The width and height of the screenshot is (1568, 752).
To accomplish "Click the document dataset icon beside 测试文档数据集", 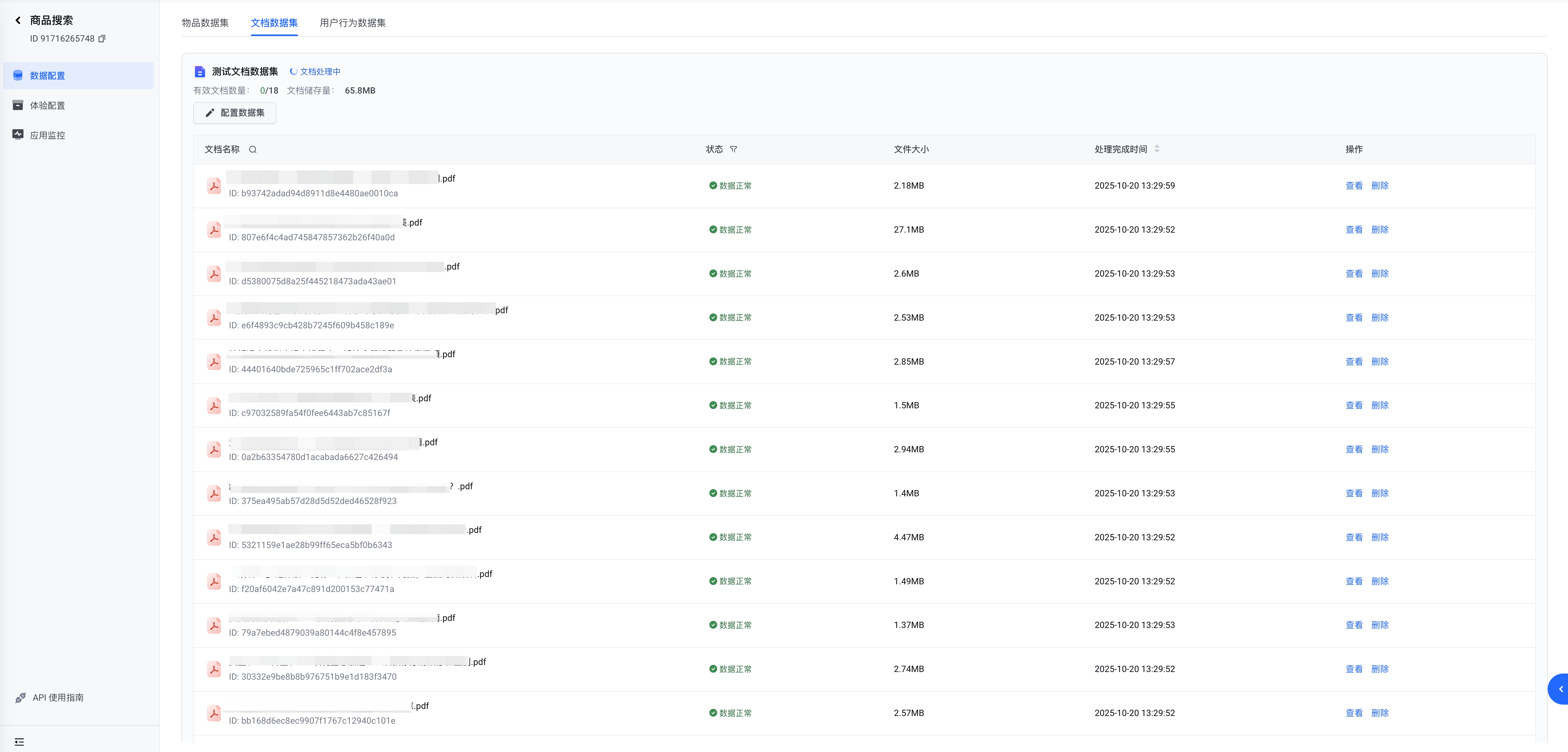I will (200, 71).
